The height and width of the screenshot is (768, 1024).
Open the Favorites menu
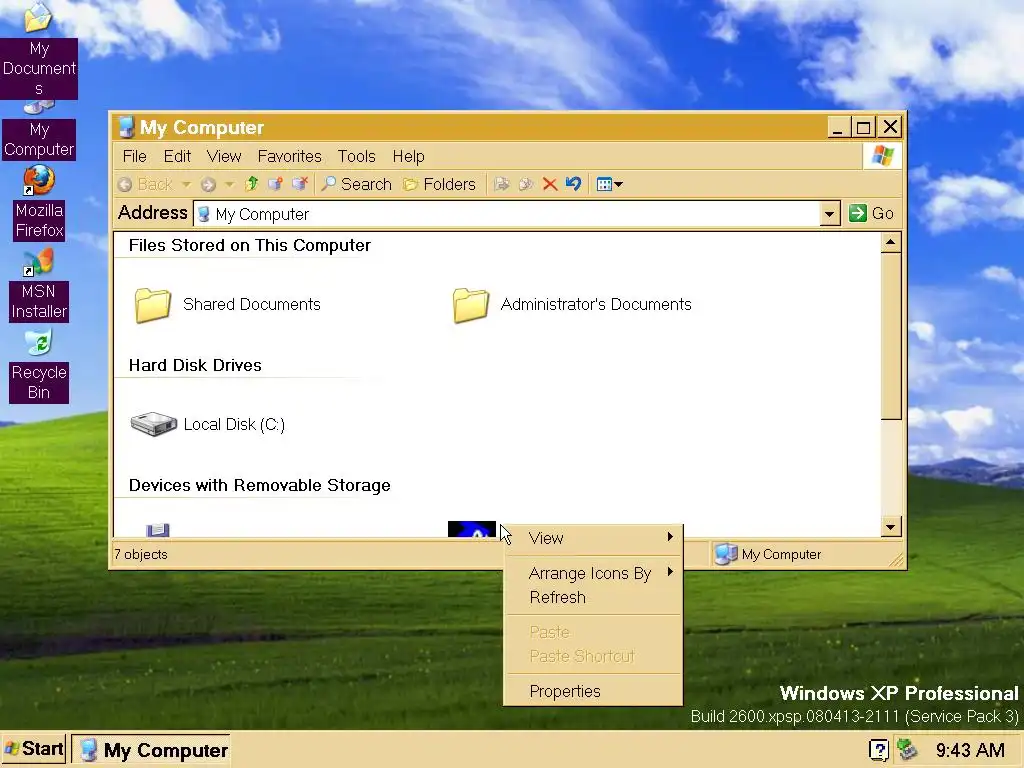289,157
